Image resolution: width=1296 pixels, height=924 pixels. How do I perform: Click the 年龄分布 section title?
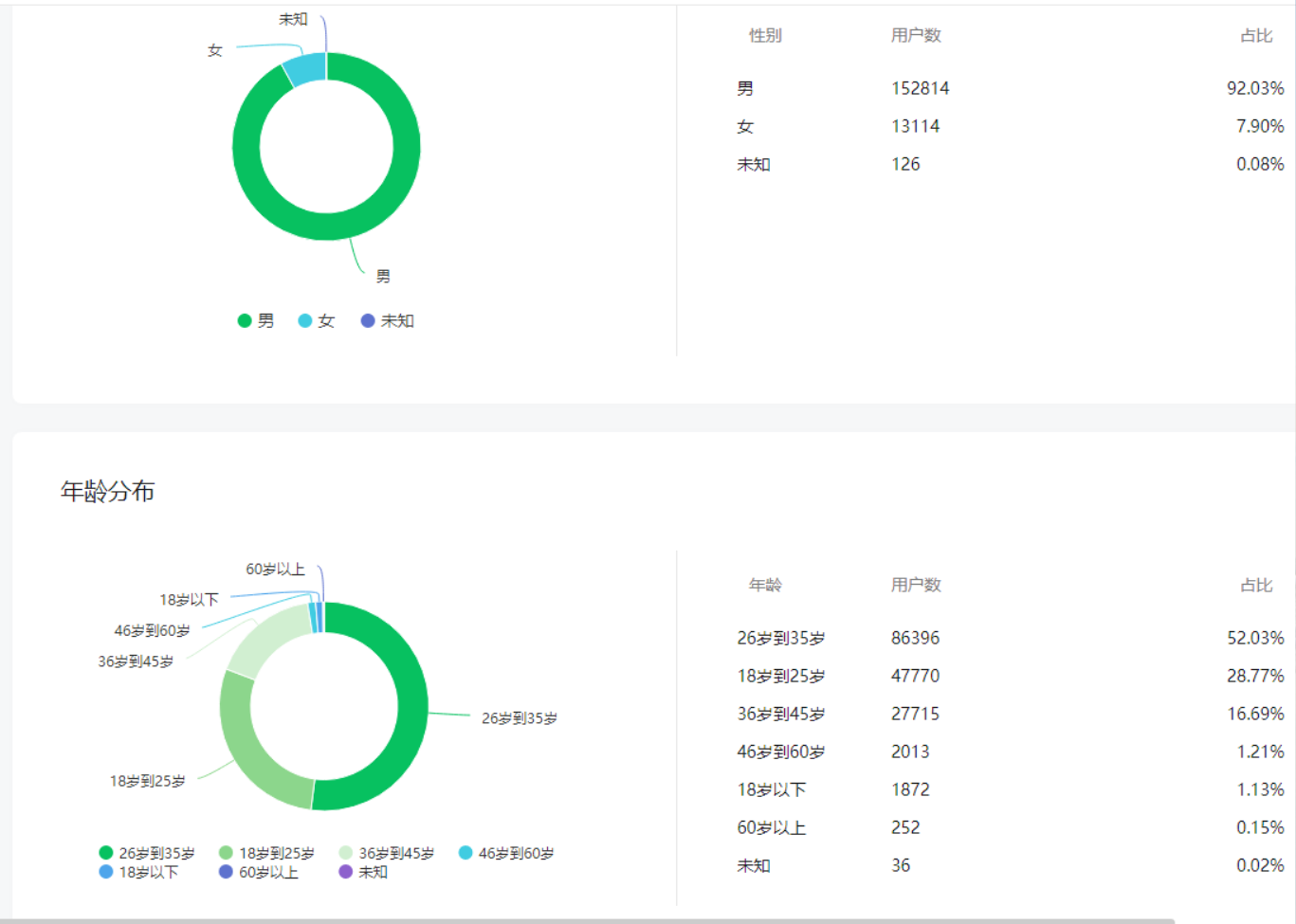tap(107, 491)
